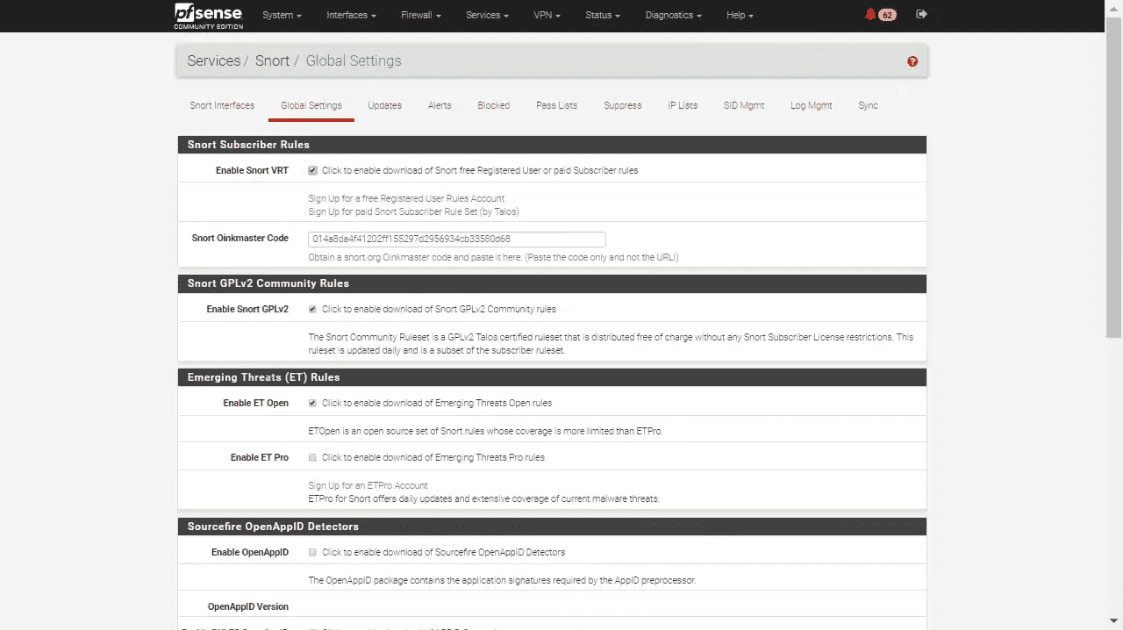
Task: Click the Services breadcrumb link
Action: [213, 61]
